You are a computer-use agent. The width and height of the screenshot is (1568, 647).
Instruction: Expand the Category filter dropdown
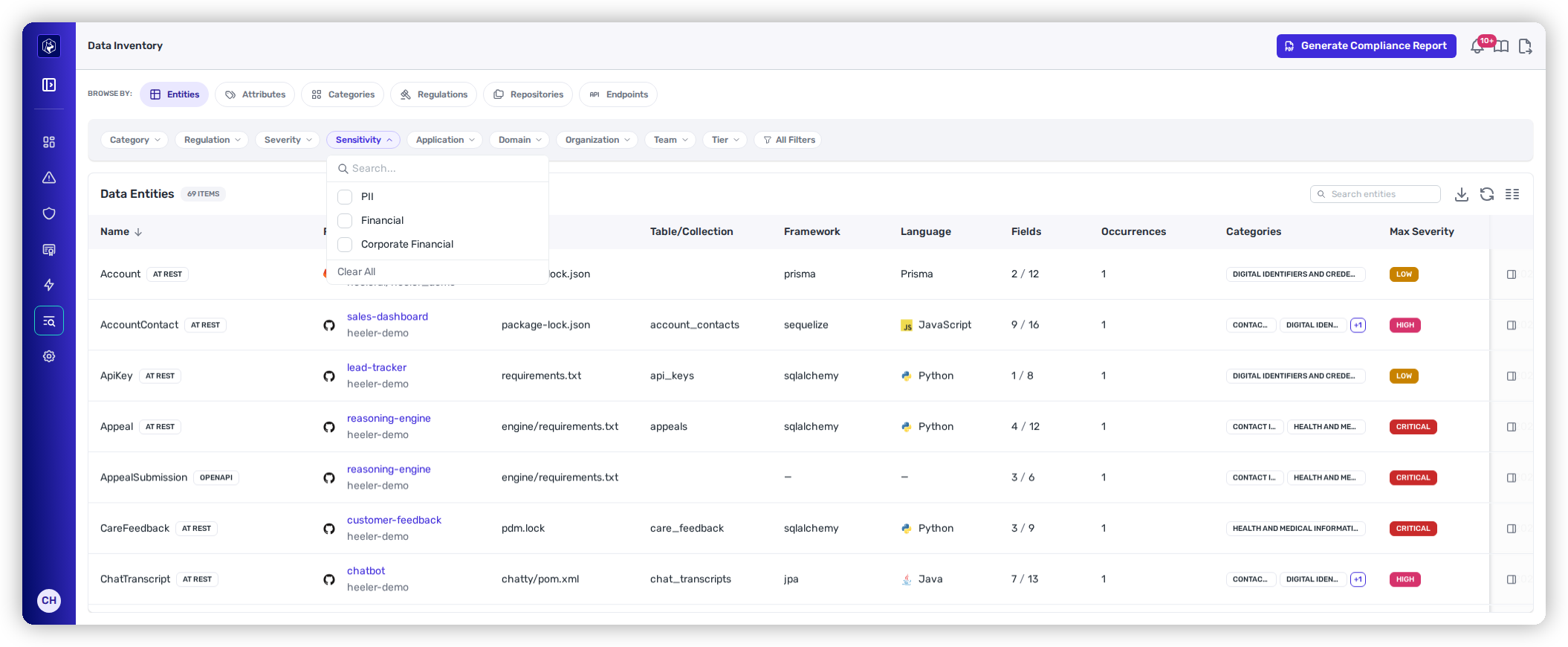click(x=135, y=140)
